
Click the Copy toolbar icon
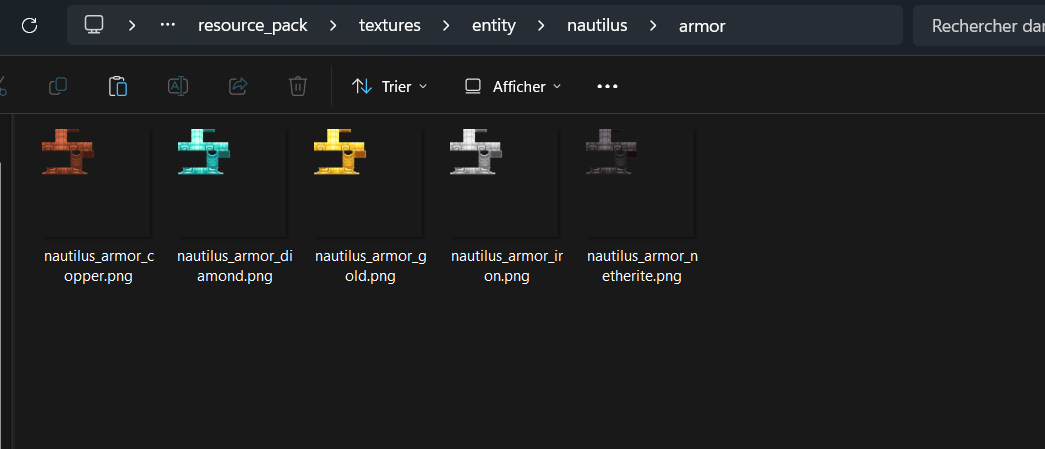(58, 87)
